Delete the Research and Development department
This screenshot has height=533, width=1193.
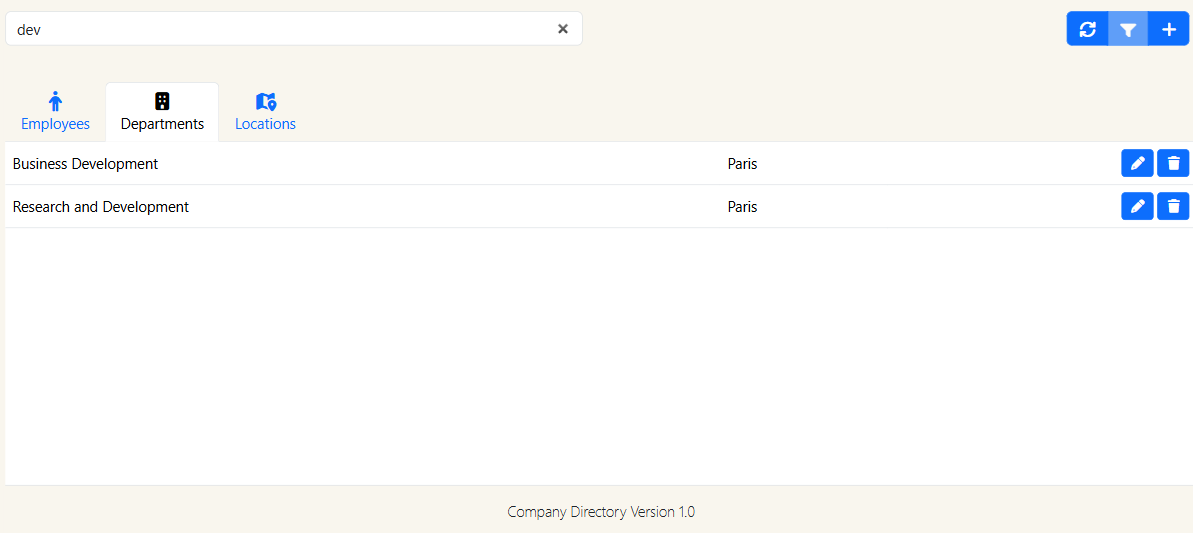tap(1173, 206)
